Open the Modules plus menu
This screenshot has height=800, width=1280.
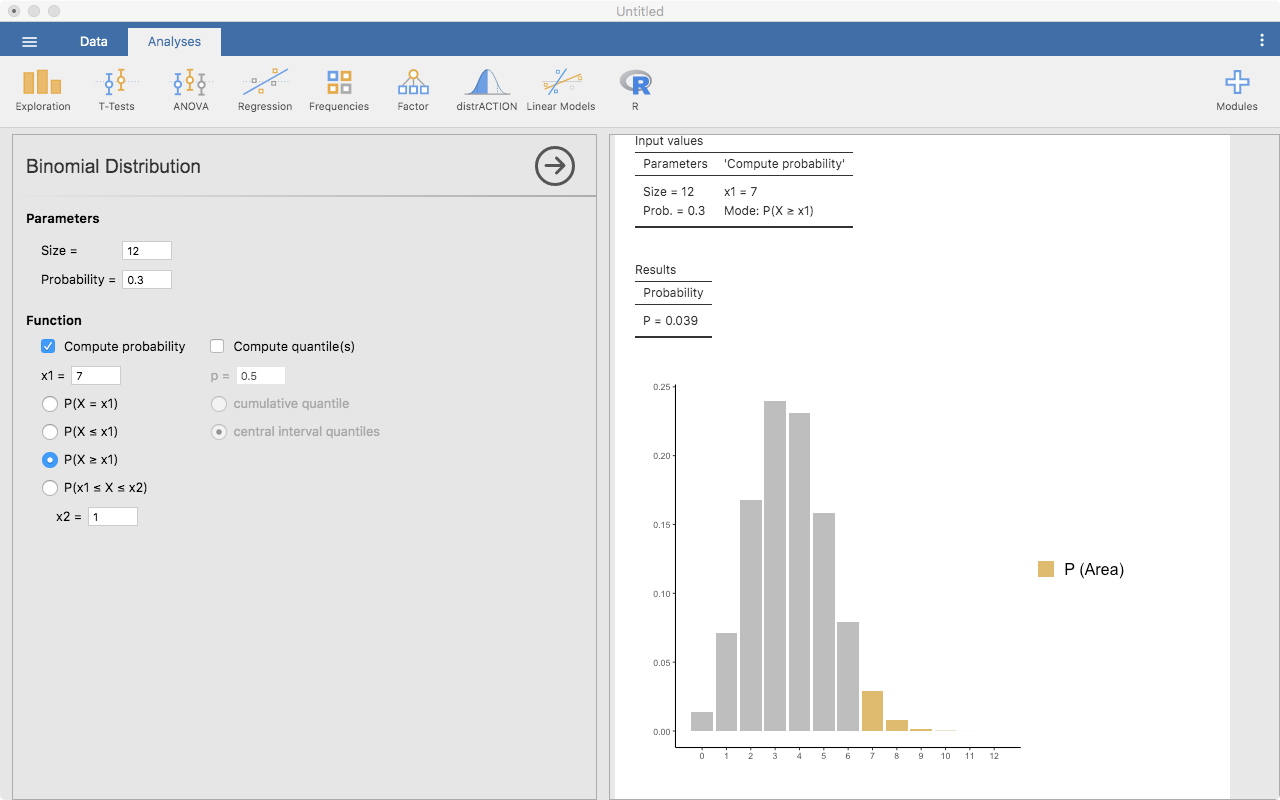[x=1237, y=90]
